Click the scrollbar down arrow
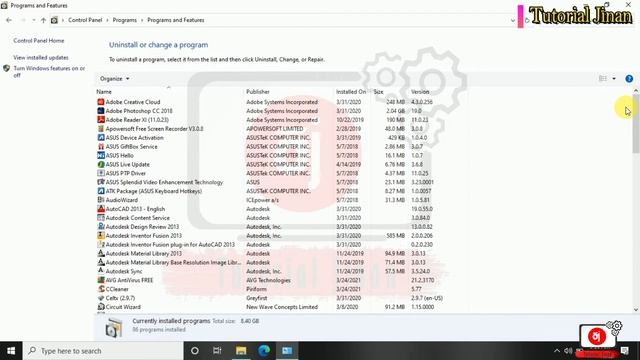This screenshot has width=640, height=360. pyautogui.click(x=636, y=310)
